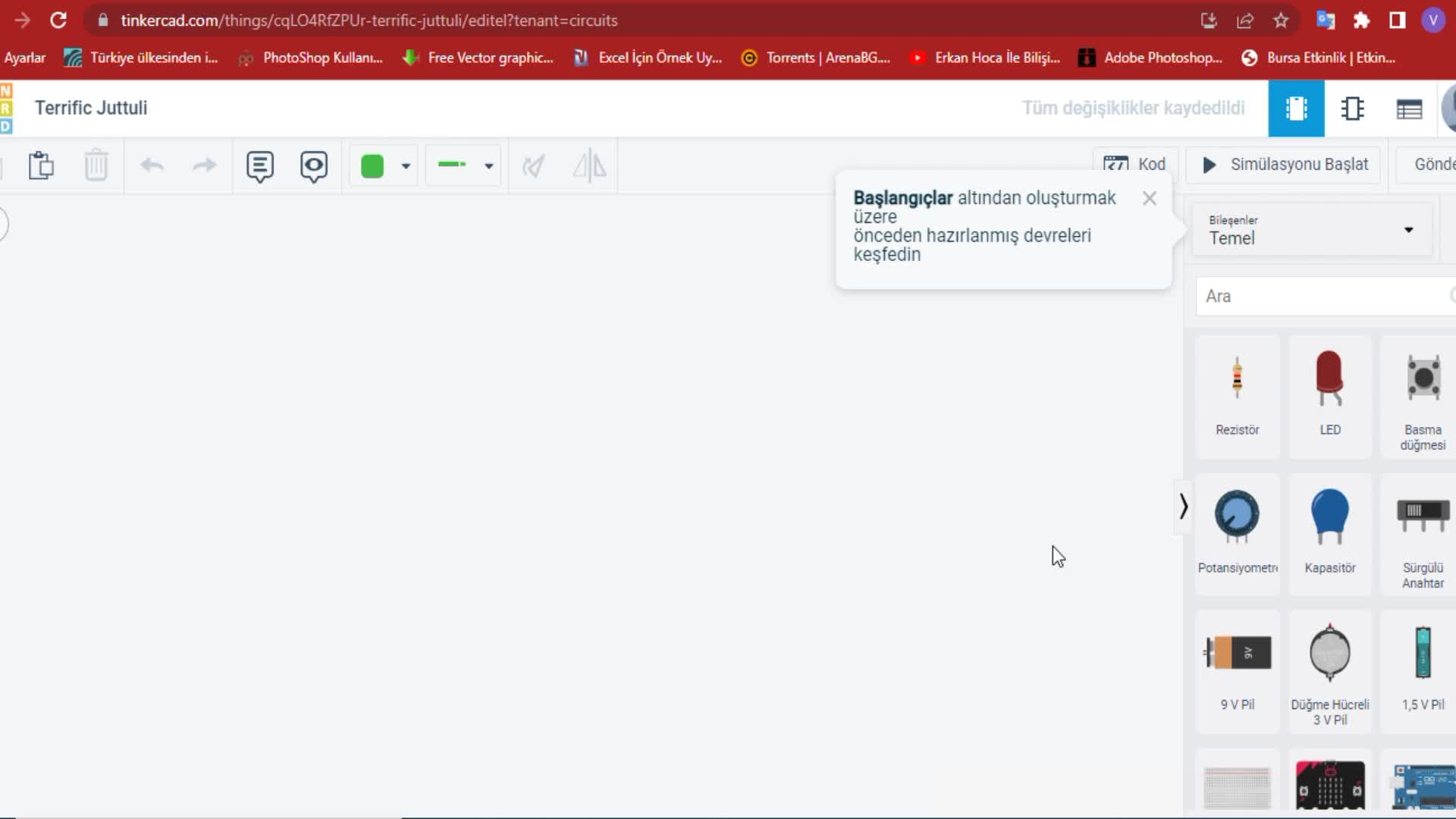The image size is (1456, 819).
Task: Select the LED component
Action: point(1329,394)
